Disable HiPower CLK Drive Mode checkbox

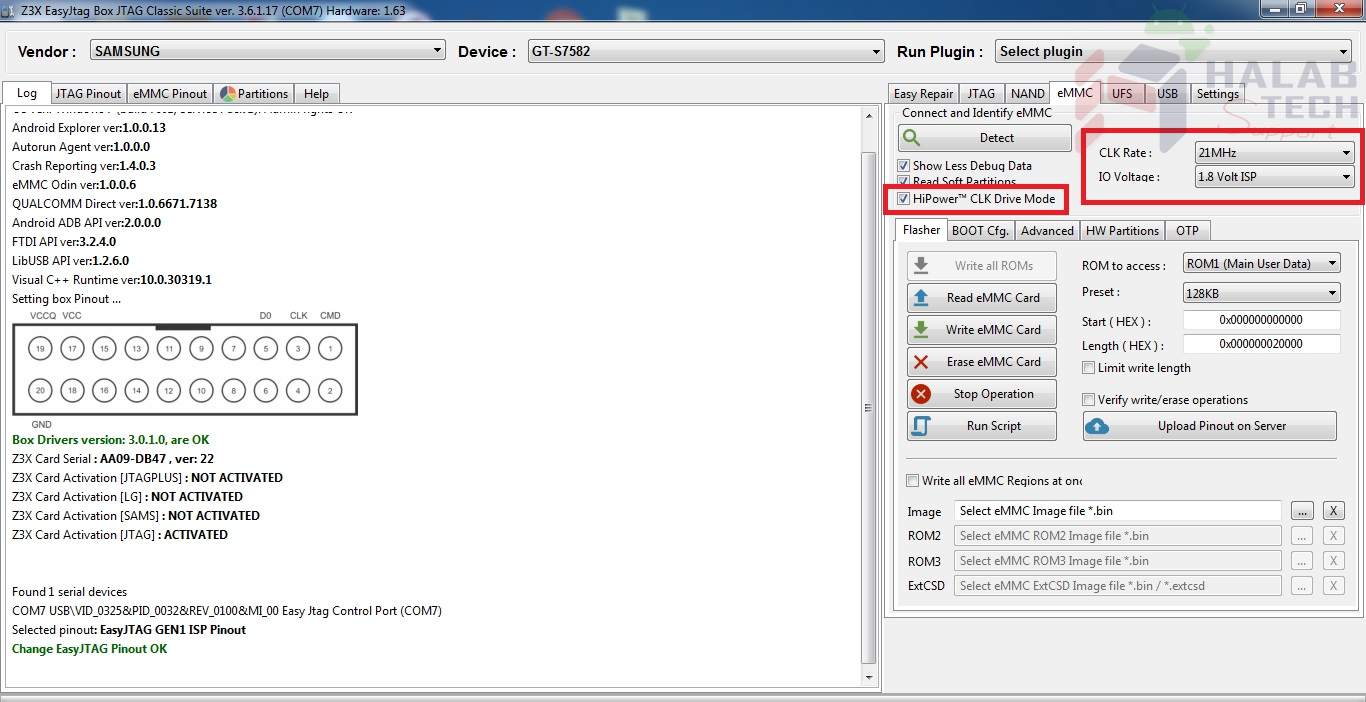904,199
